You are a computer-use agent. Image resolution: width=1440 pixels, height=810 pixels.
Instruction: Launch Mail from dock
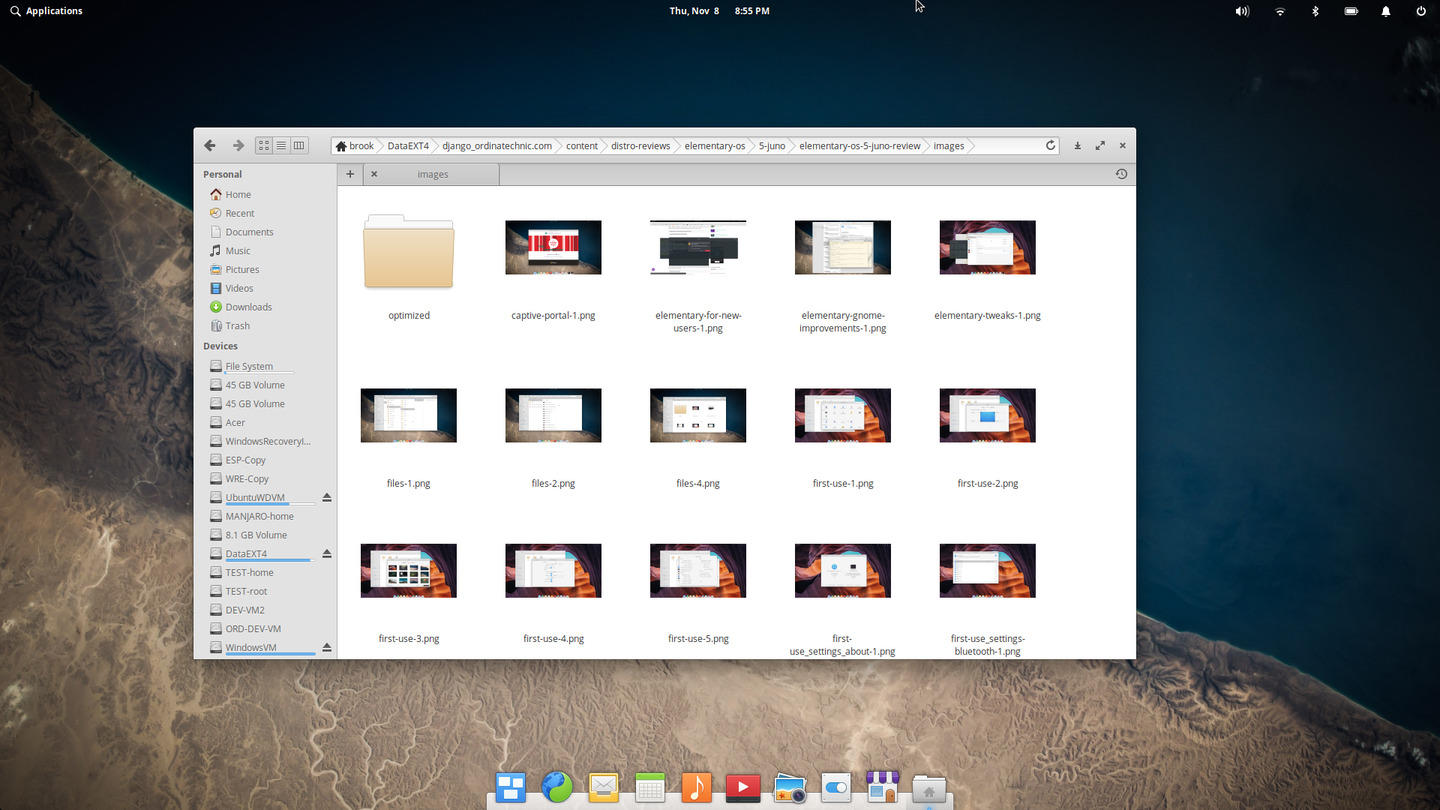(x=603, y=788)
